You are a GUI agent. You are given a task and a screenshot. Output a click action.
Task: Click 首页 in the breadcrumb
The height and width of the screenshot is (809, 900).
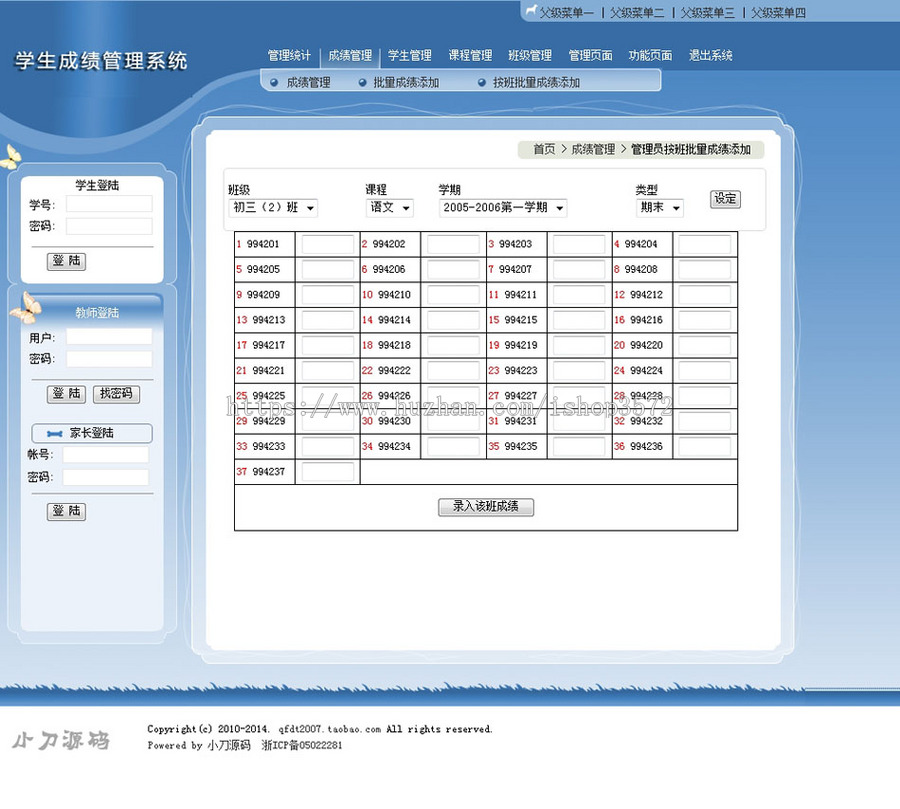tap(544, 149)
